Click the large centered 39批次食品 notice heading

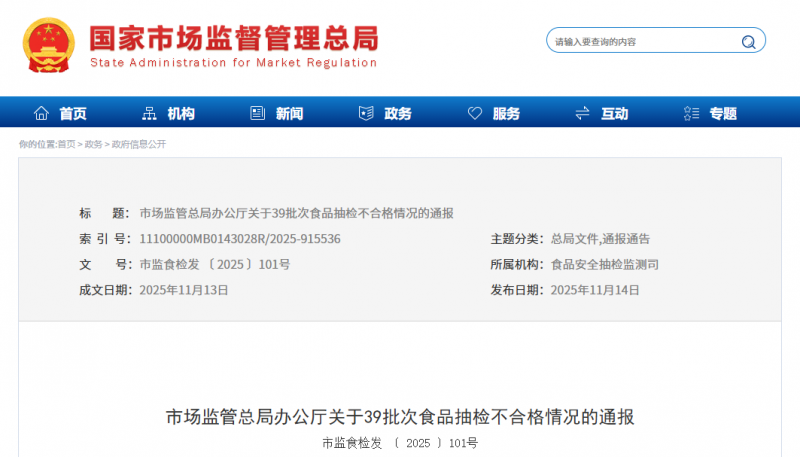pyautogui.click(x=400, y=417)
